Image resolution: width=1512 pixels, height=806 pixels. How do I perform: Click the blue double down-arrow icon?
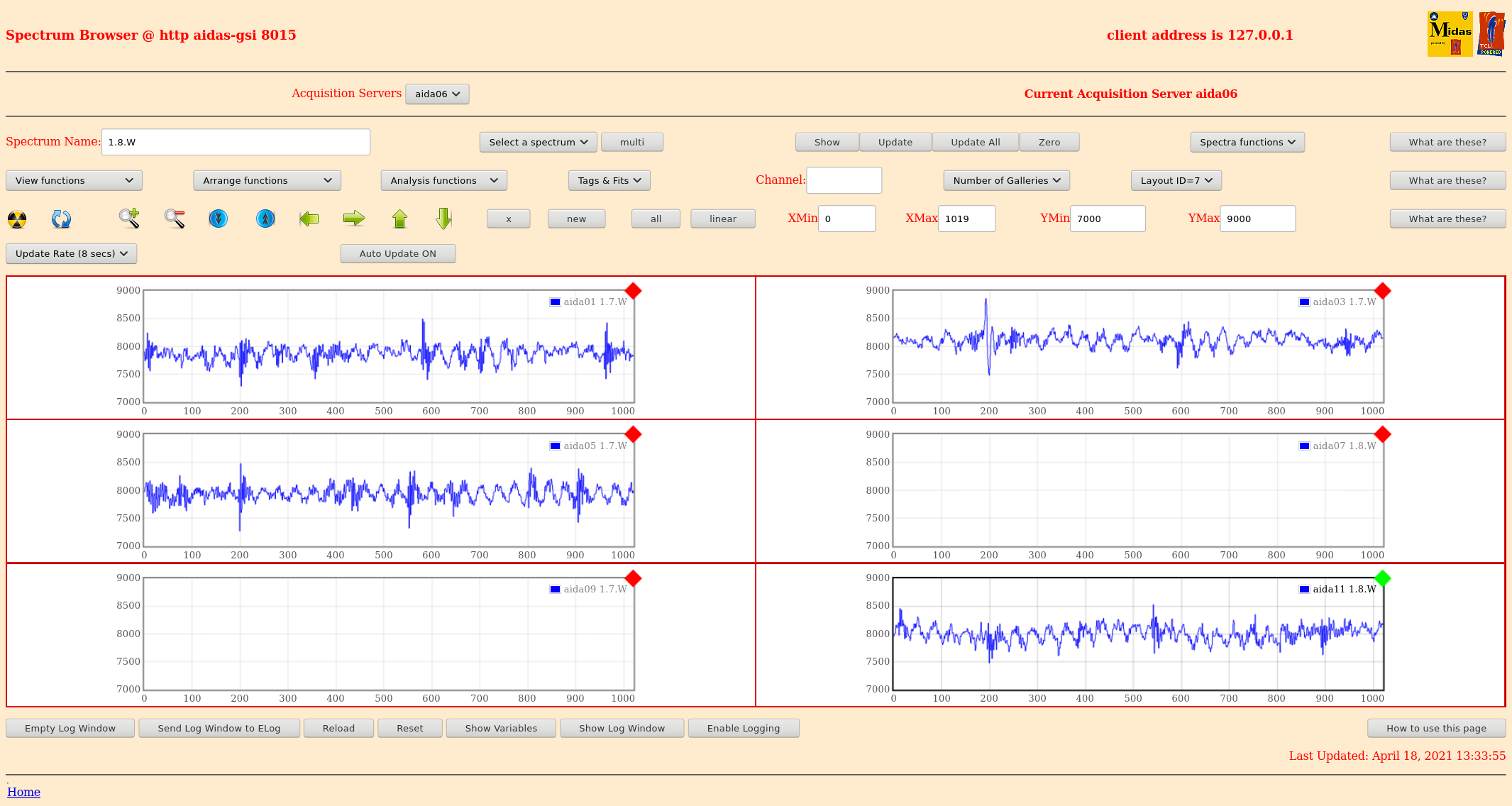pyautogui.click(x=219, y=219)
